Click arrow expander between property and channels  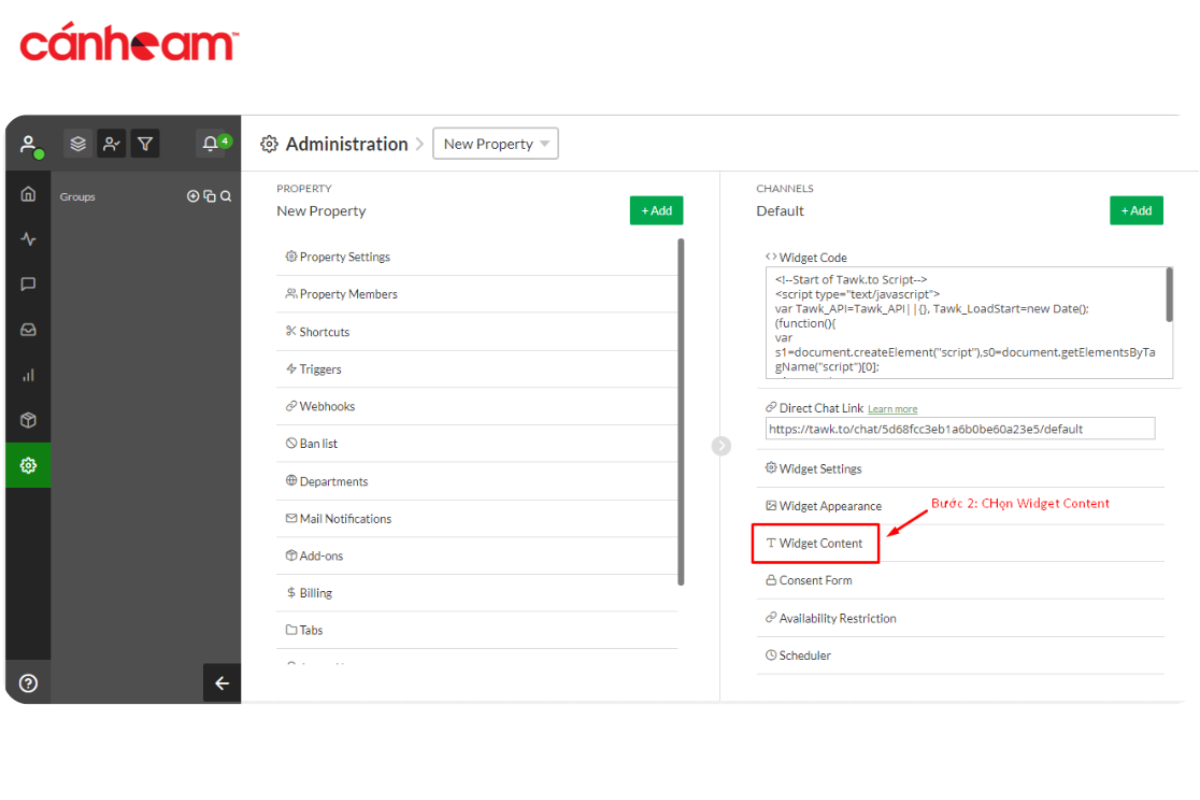click(721, 446)
